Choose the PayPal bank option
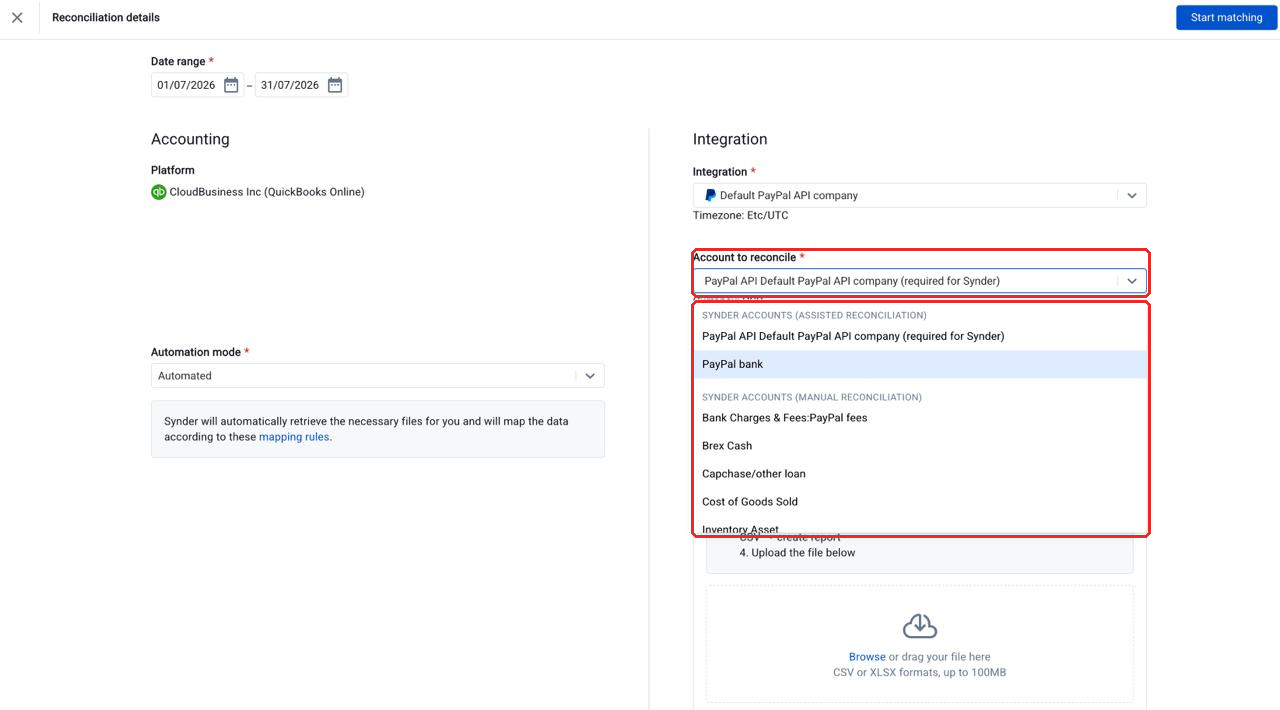The width and height of the screenshot is (1280, 710). (920, 364)
